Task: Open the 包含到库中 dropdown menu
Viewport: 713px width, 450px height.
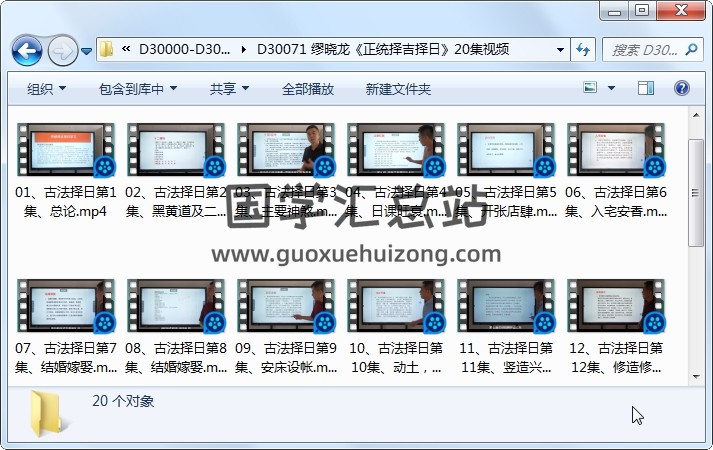Action: point(140,89)
